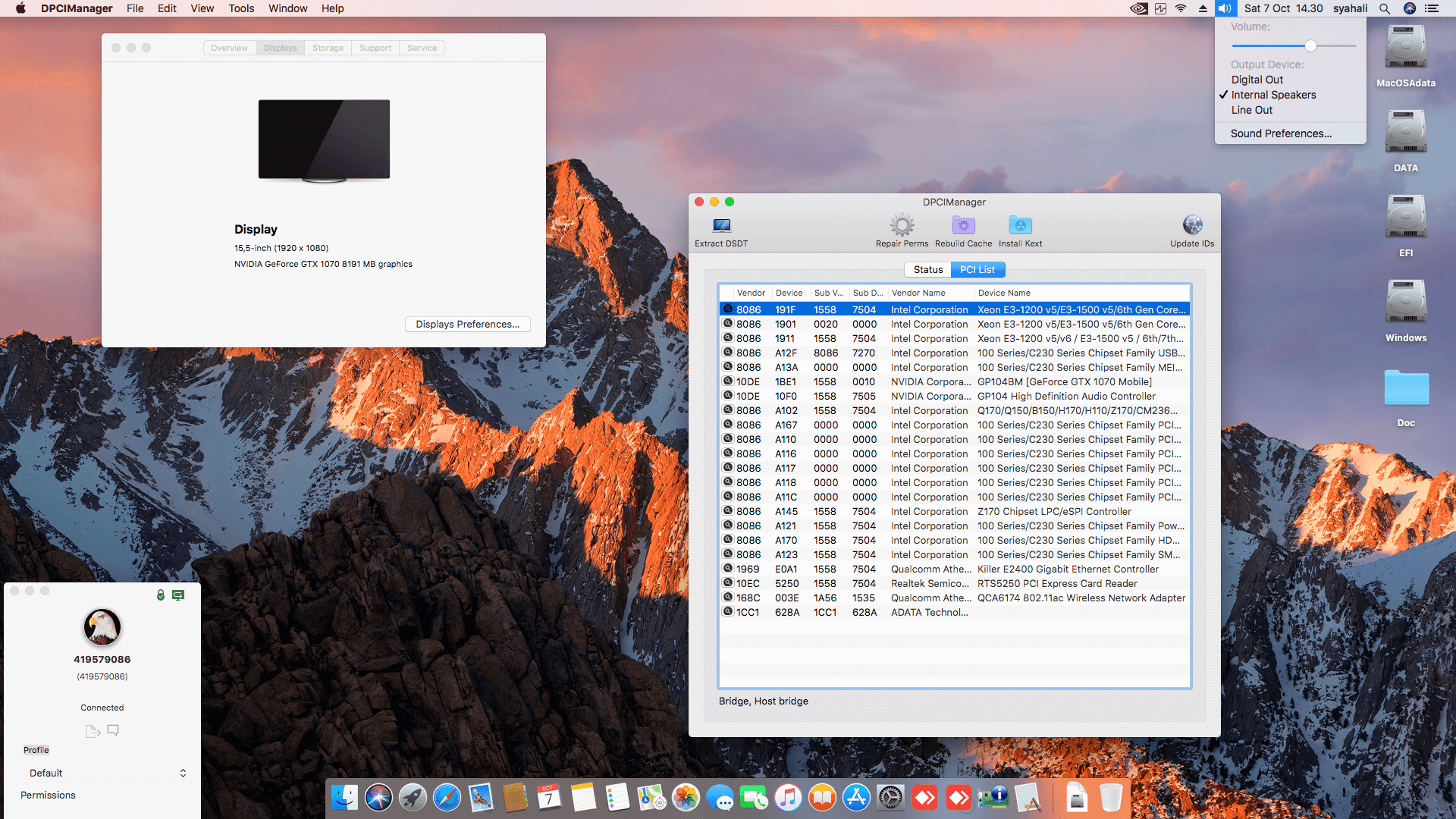Click the Repair Perms gear icon

click(902, 225)
